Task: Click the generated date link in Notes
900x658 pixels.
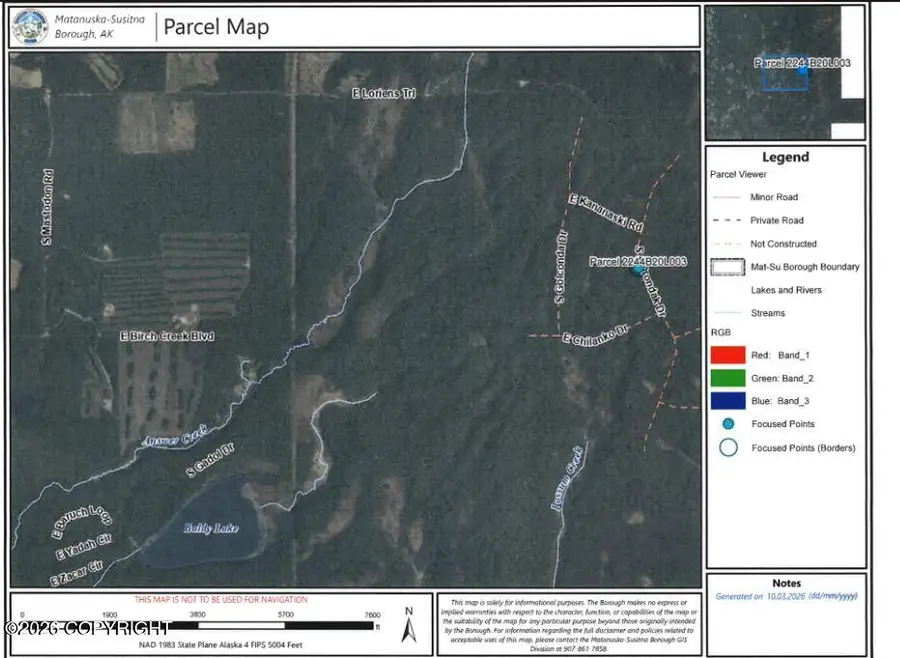Action: pyautogui.click(x=786, y=597)
